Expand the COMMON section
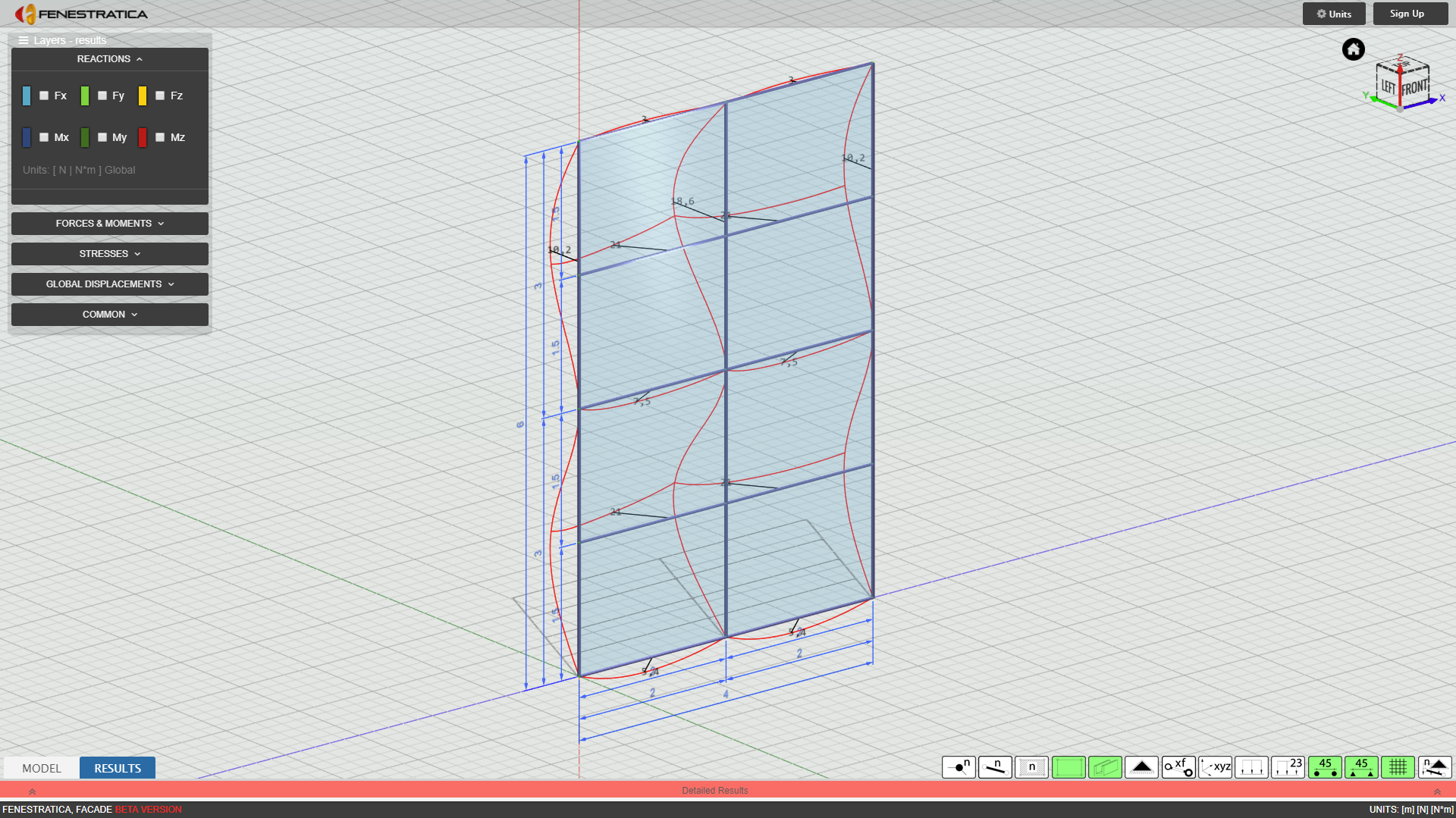The height and width of the screenshot is (818, 1456). tap(110, 315)
